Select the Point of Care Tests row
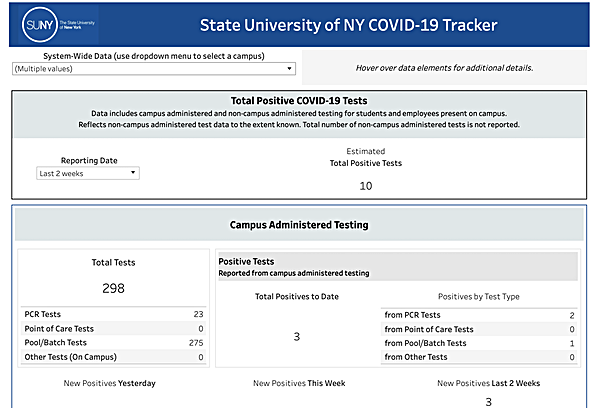600x408 pixels. (x=112, y=328)
